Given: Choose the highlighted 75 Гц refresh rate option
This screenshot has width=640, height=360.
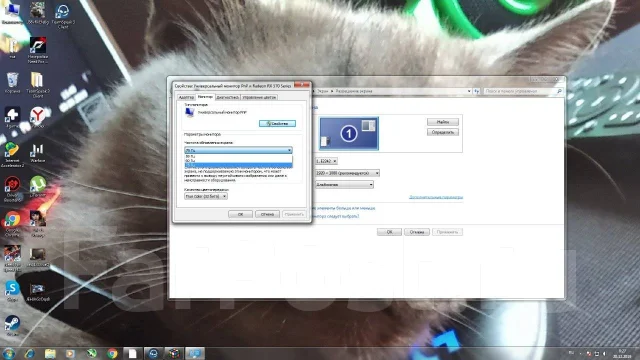Looking at the screenshot, I should (x=238, y=165).
